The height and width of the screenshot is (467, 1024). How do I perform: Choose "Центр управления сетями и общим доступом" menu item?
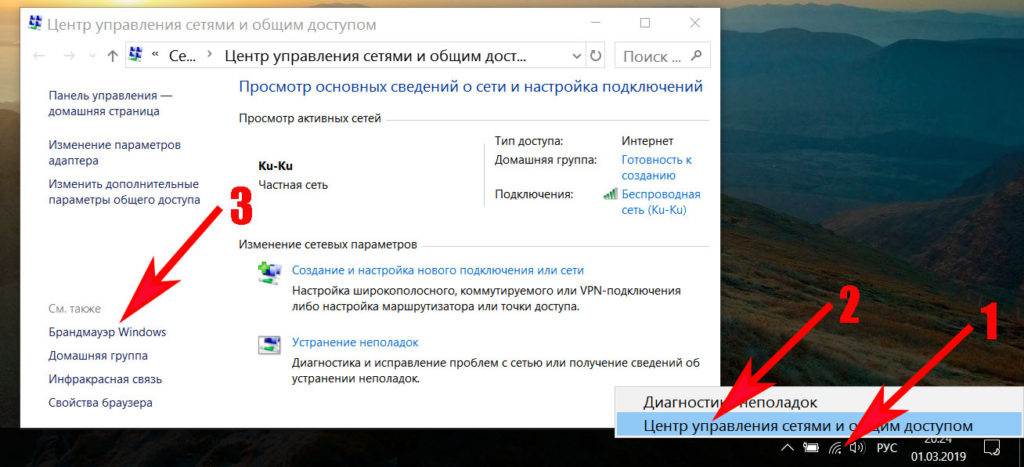tap(807, 426)
